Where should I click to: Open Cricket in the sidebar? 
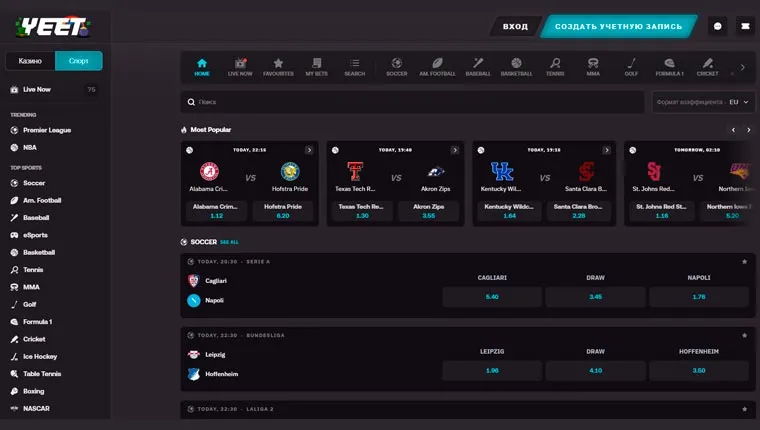34,339
